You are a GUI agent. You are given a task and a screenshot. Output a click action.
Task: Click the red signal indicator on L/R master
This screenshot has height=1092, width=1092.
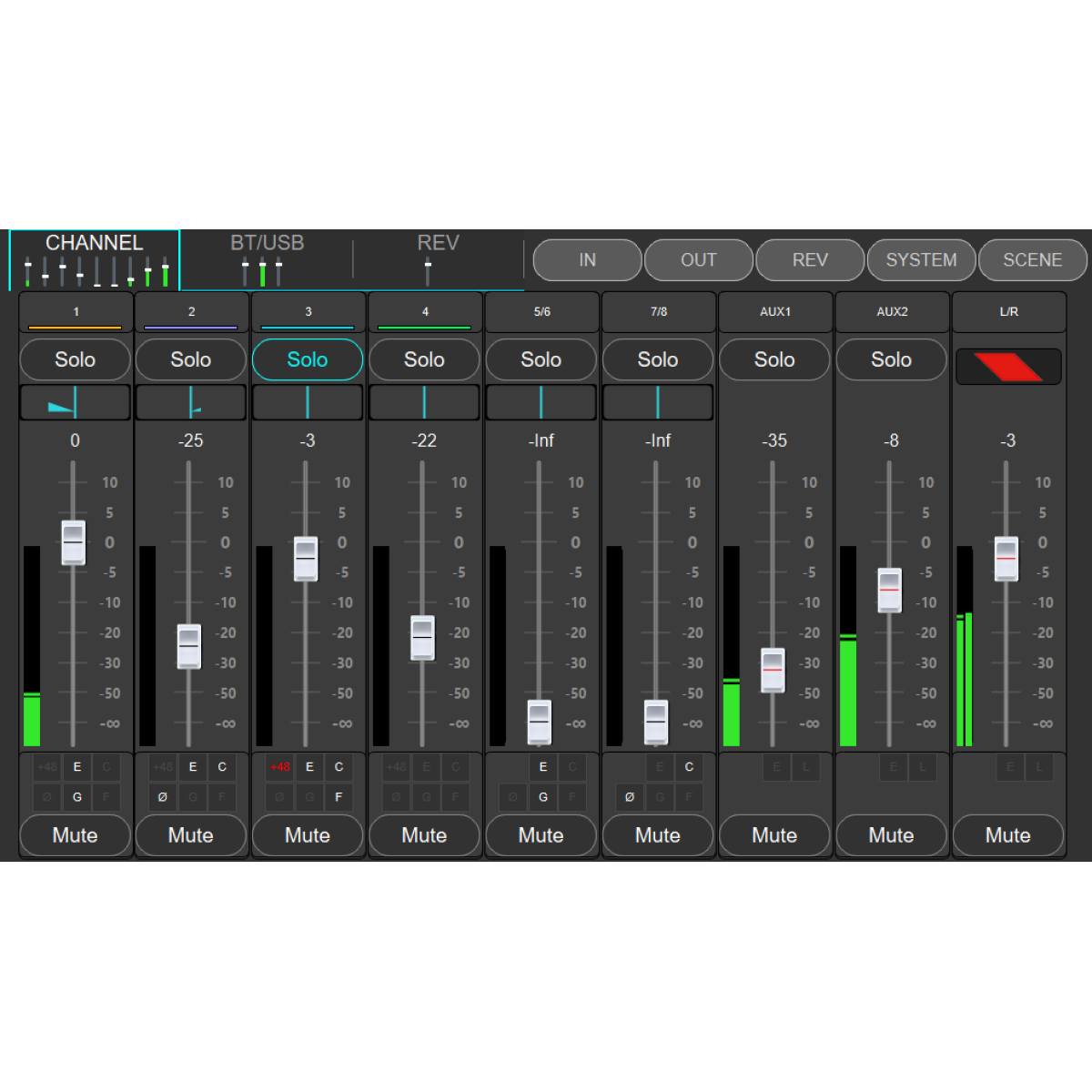pyautogui.click(x=1008, y=366)
